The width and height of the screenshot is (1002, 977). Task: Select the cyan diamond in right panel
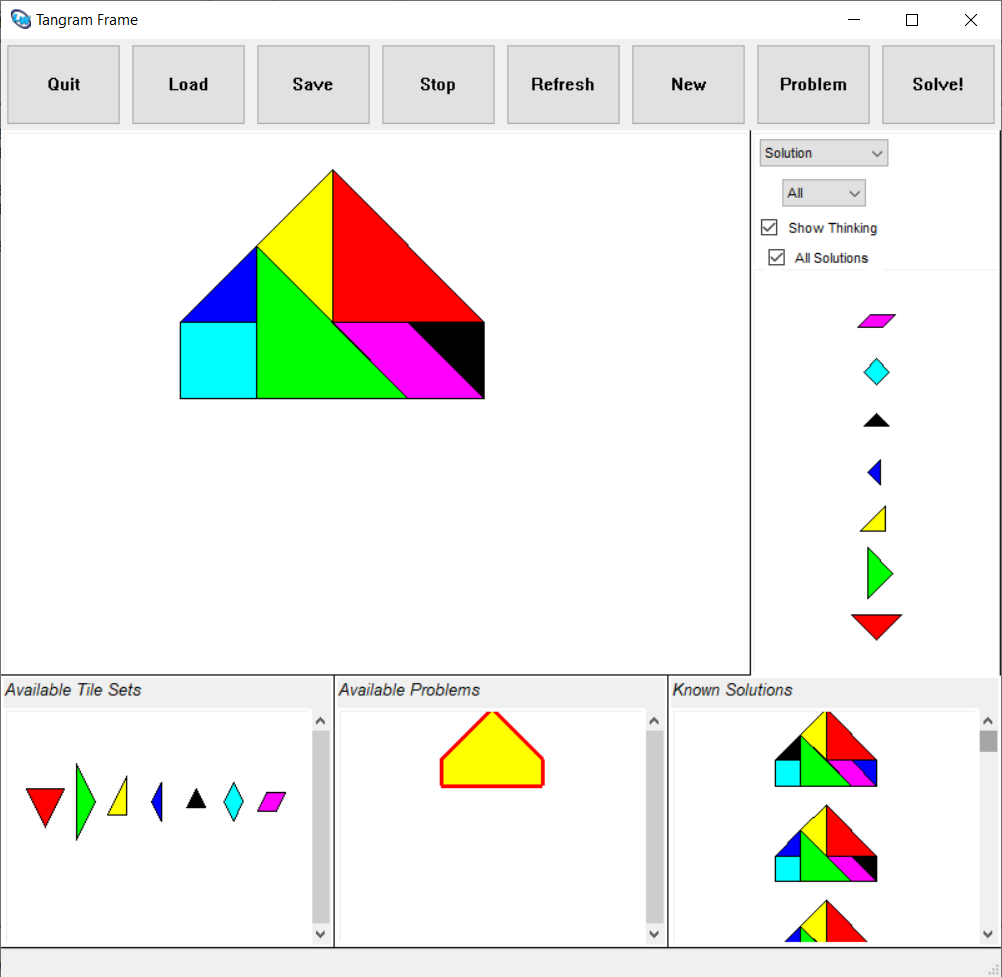[876, 372]
